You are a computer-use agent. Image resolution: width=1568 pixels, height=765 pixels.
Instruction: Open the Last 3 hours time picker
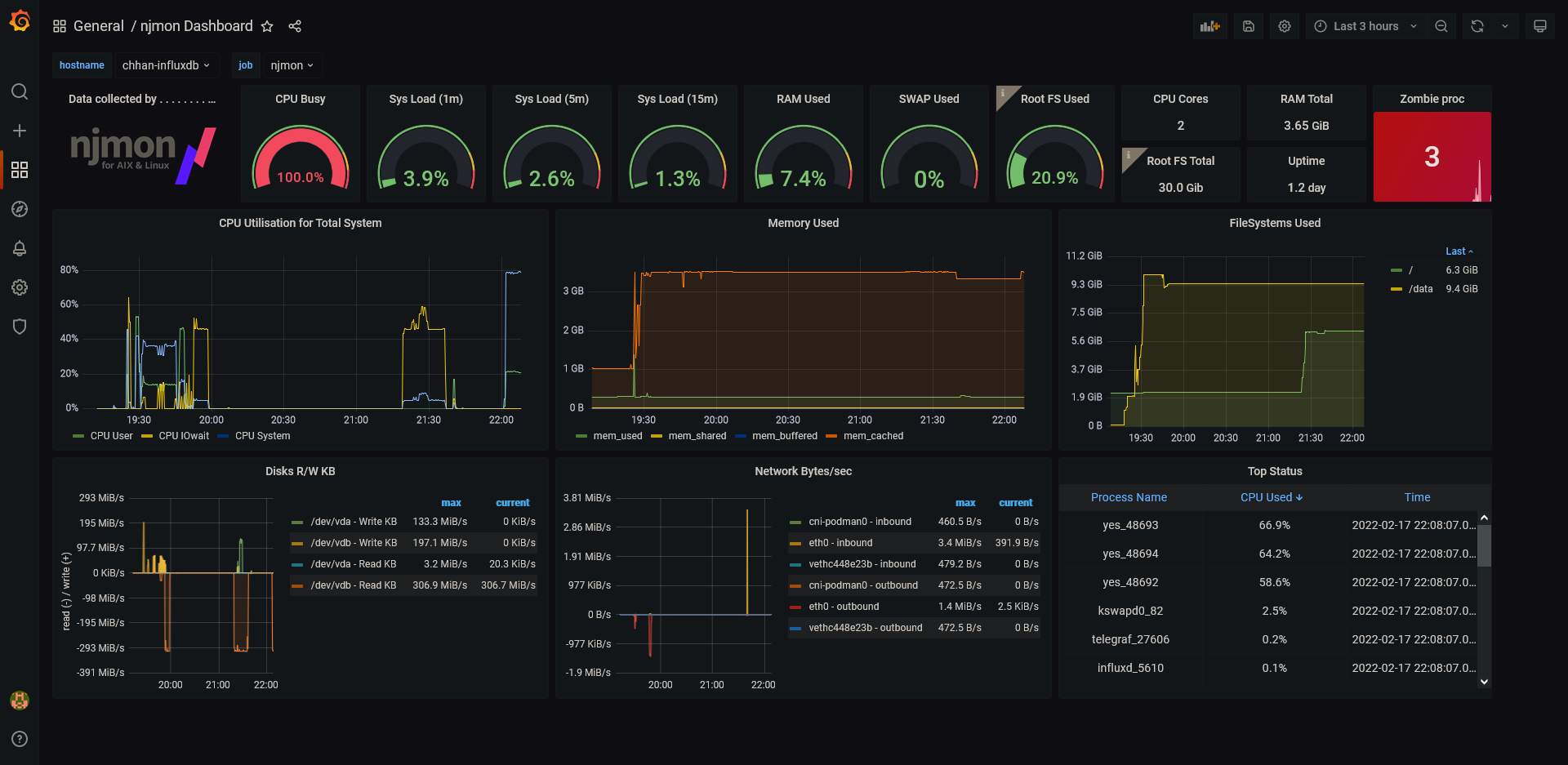click(x=1365, y=26)
